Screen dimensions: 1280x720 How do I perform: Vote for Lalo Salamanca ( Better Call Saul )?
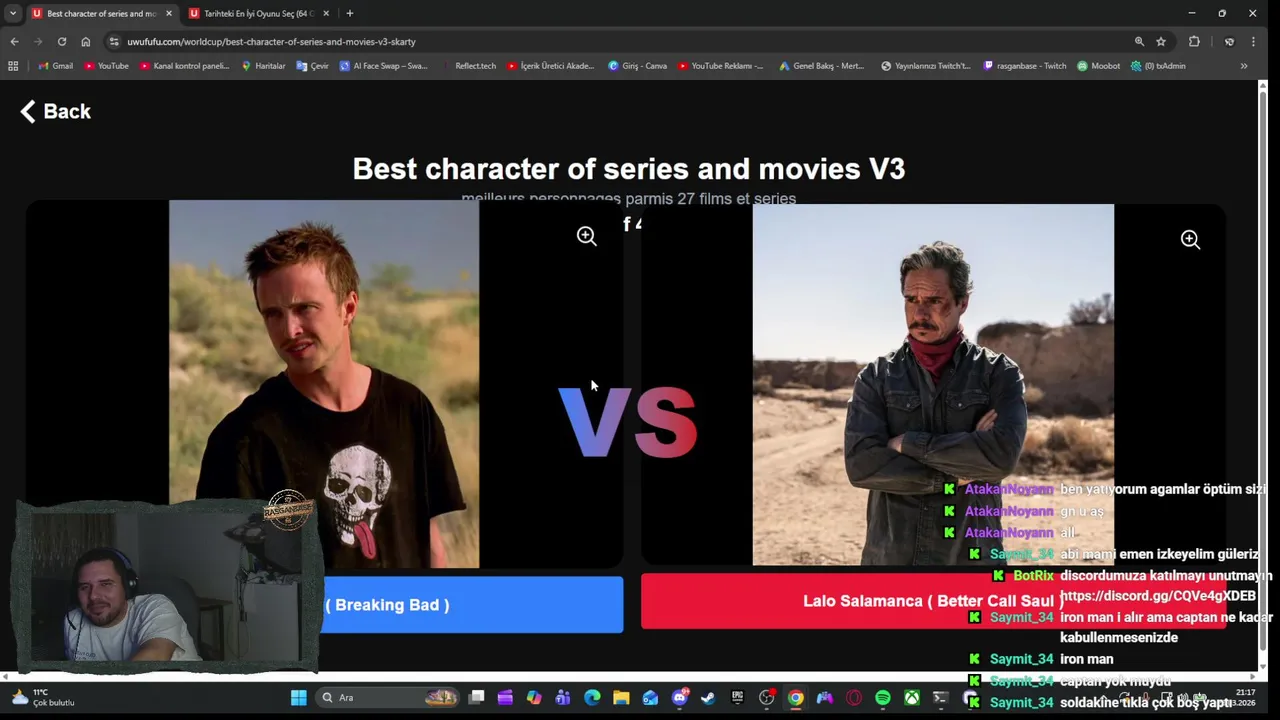(x=933, y=601)
